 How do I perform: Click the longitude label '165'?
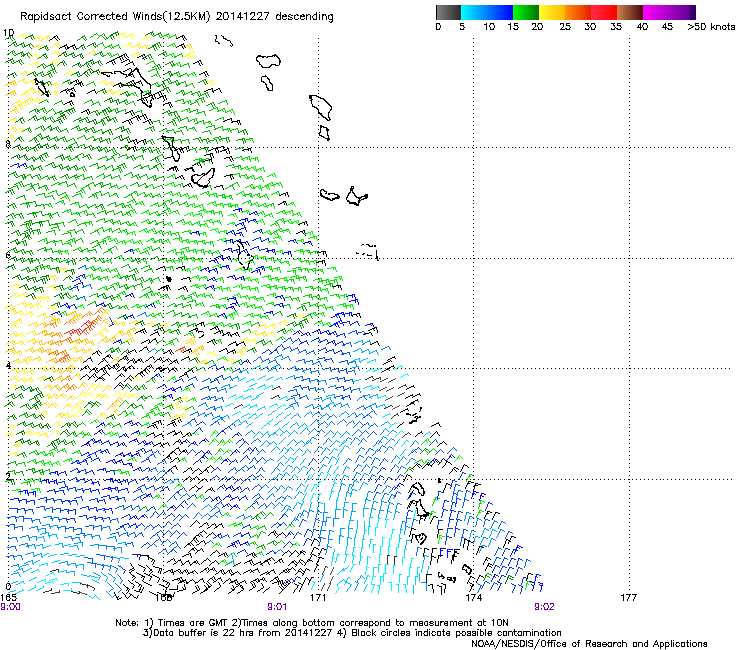pyautogui.click(x=8, y=598)
